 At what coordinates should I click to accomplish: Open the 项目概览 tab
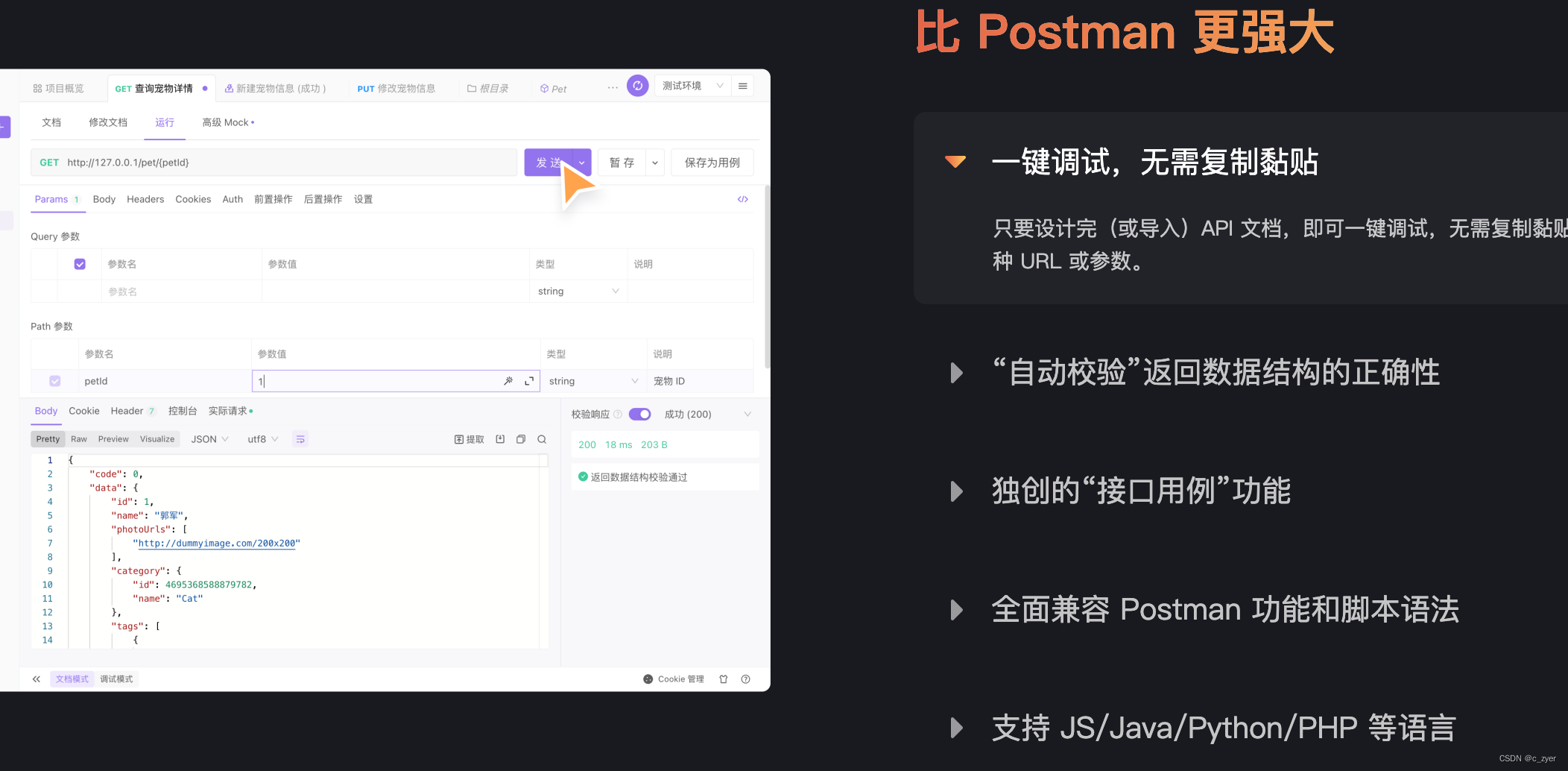pyautogui.click(x=58, y=88)
